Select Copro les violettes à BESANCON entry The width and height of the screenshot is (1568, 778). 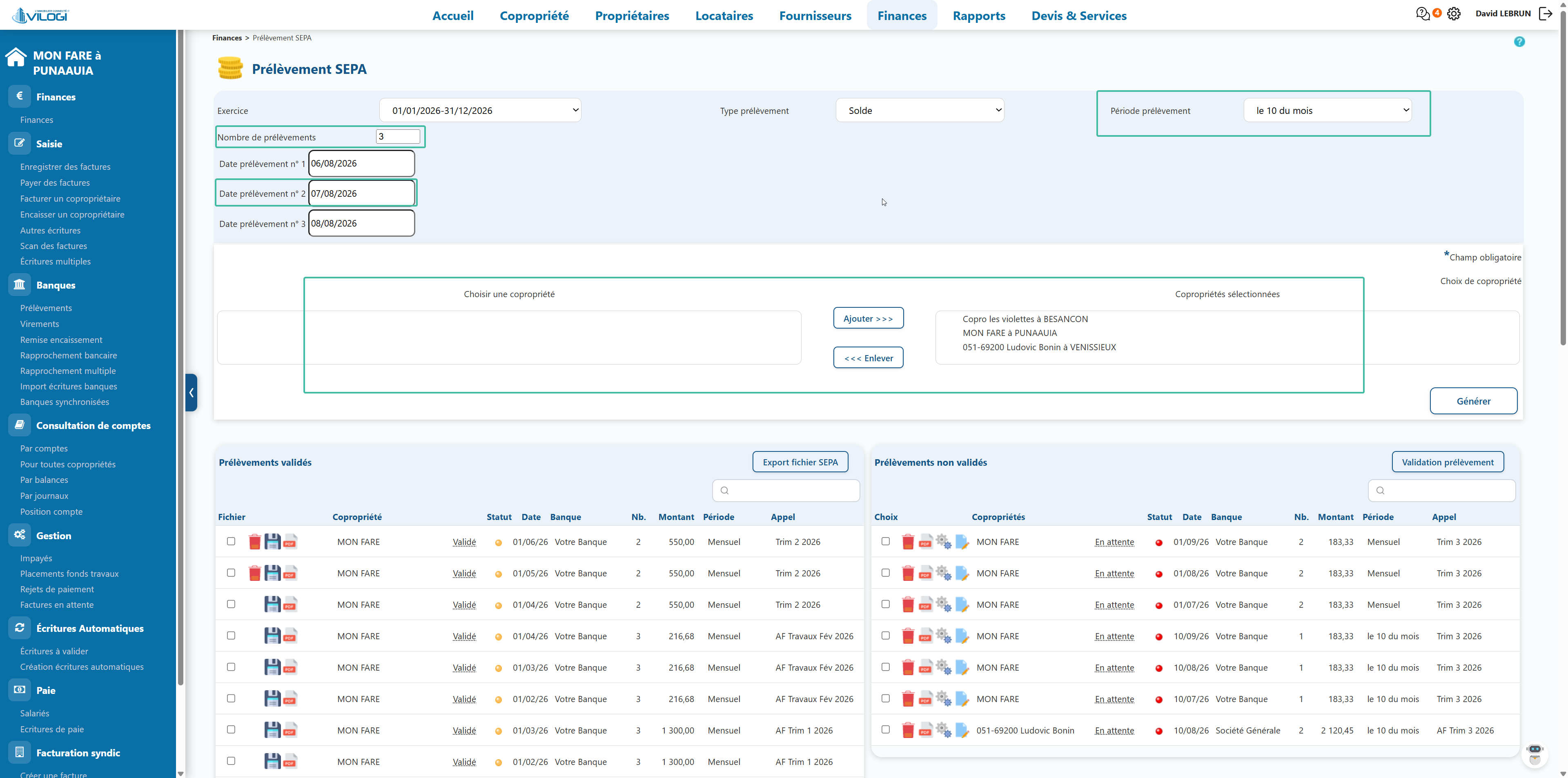(1025, 319)
